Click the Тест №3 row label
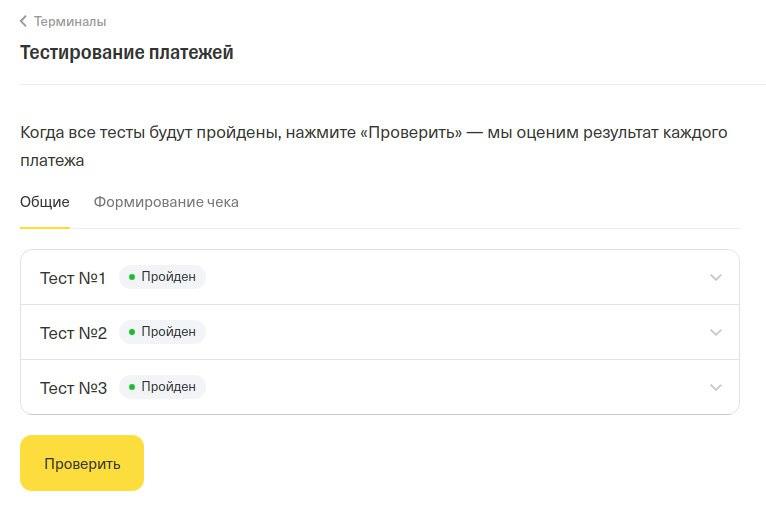Screen dimensions: 766x512 [x=73, y=388]
